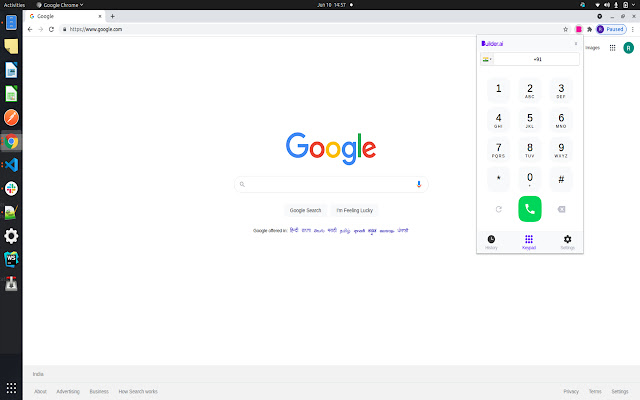Image resolution: width=640 pixels, height=400 pixels.
Task: Close the Google tab
Action: 100,16
